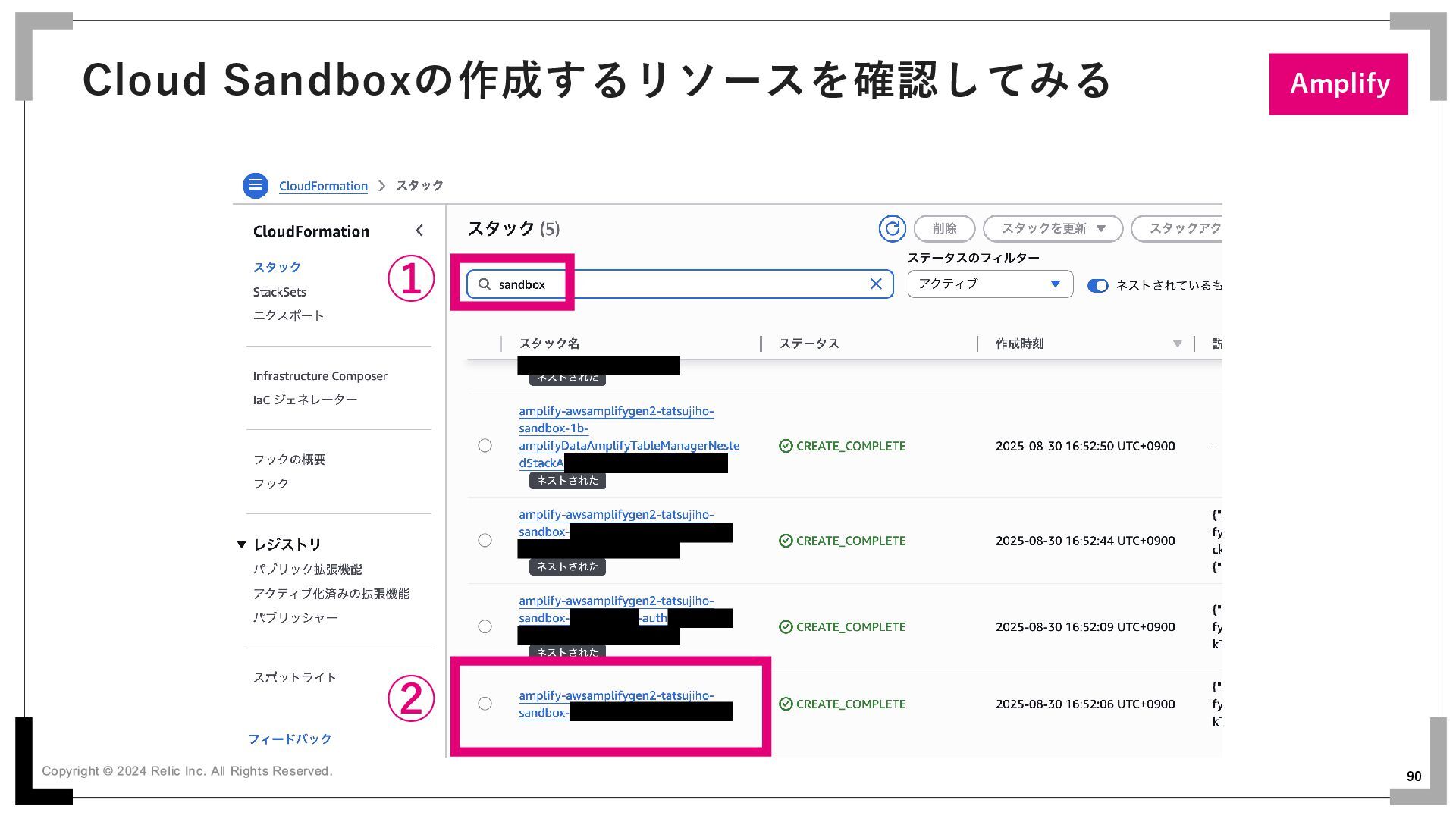The width and height of the screenshot is (1456, 819).
Task: Open the amplifyDataAmplifyTableManagerNestedStack link
Action: [x=629, y=437]
